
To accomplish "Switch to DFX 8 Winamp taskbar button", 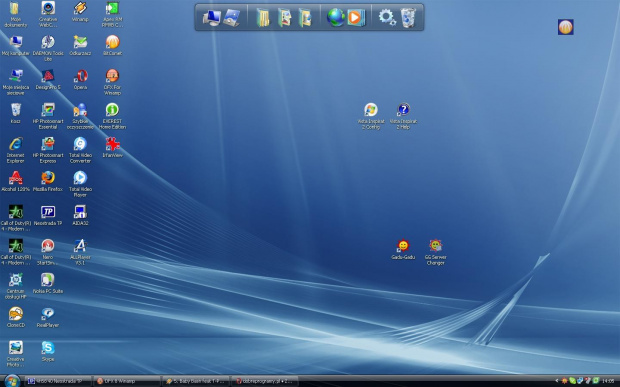I will 127,381.
